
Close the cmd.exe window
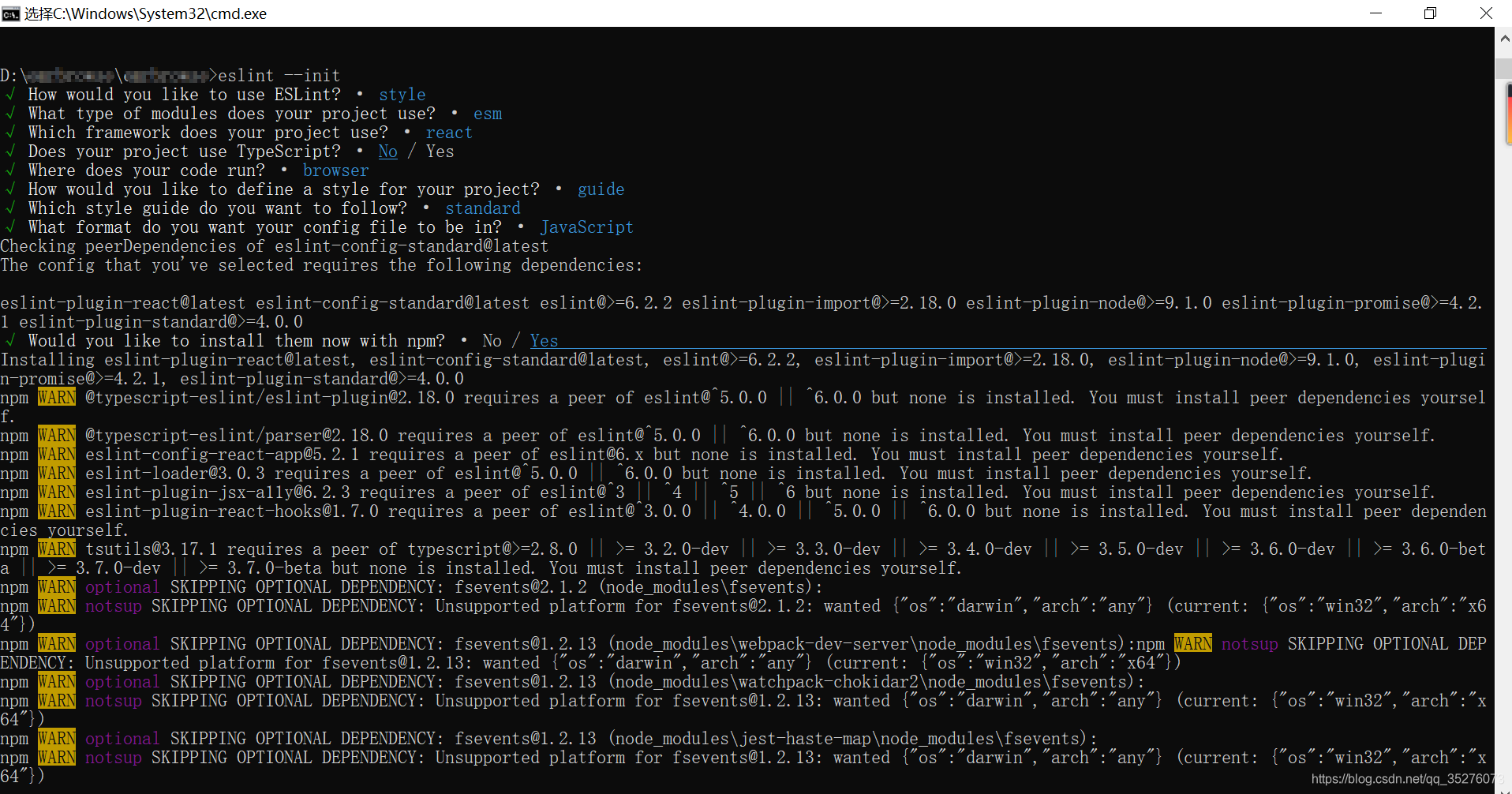[x=1485, y=13]
